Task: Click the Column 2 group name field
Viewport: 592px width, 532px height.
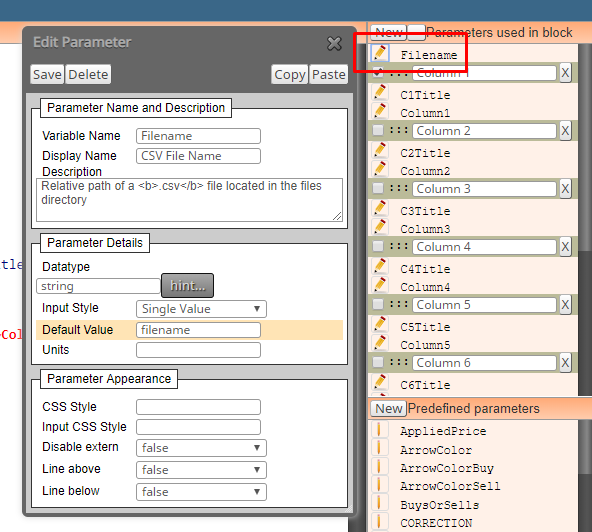Action: click(484, 131)
